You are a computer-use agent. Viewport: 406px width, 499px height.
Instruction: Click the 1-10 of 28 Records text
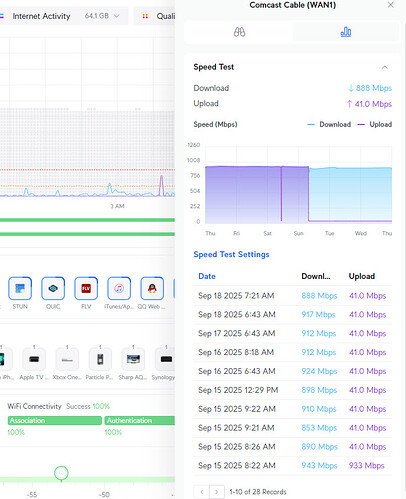(258, 492)
